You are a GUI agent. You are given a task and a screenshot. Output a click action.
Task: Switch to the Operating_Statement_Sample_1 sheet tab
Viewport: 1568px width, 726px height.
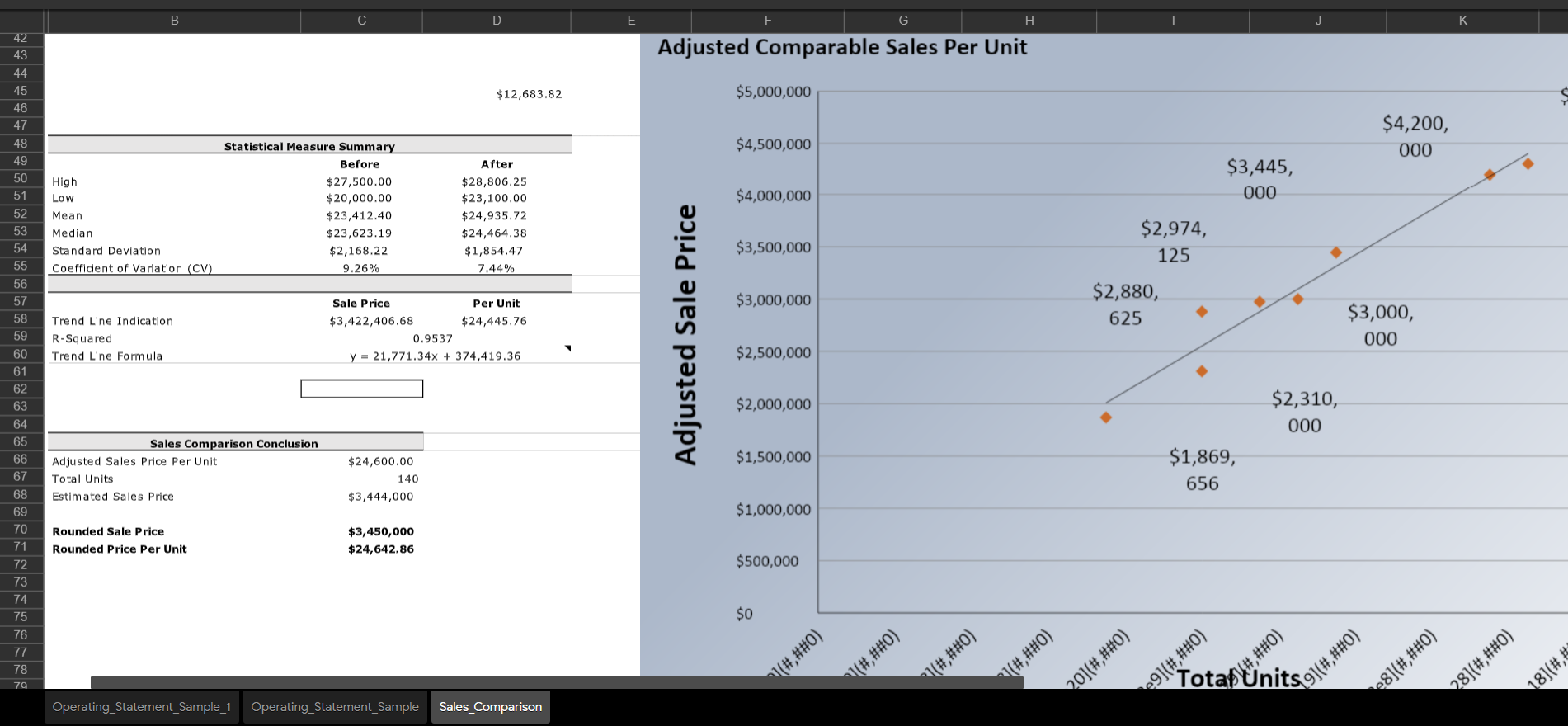coord(142,707)
